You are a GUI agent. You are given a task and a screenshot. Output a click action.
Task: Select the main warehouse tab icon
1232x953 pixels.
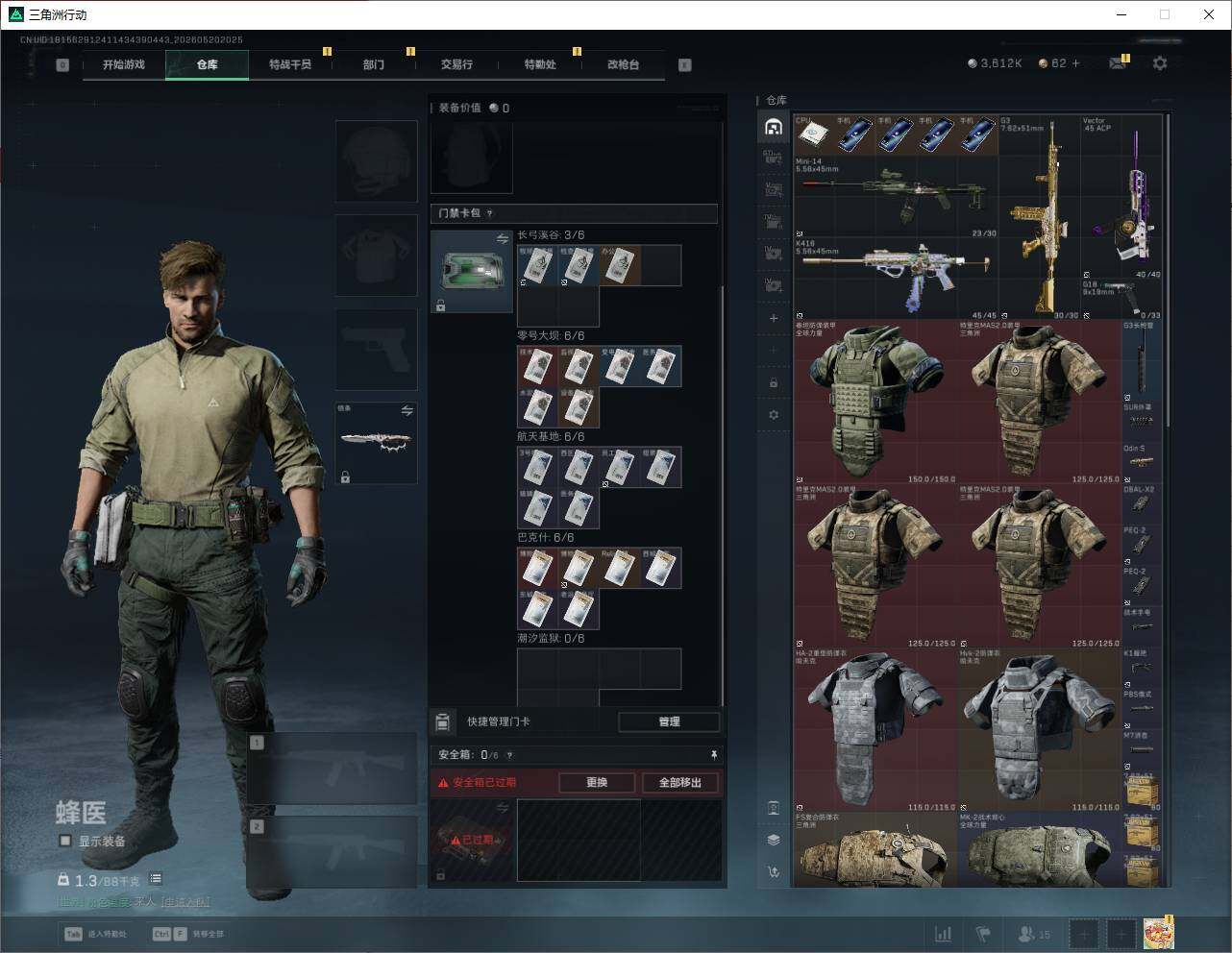click(774, 127)
